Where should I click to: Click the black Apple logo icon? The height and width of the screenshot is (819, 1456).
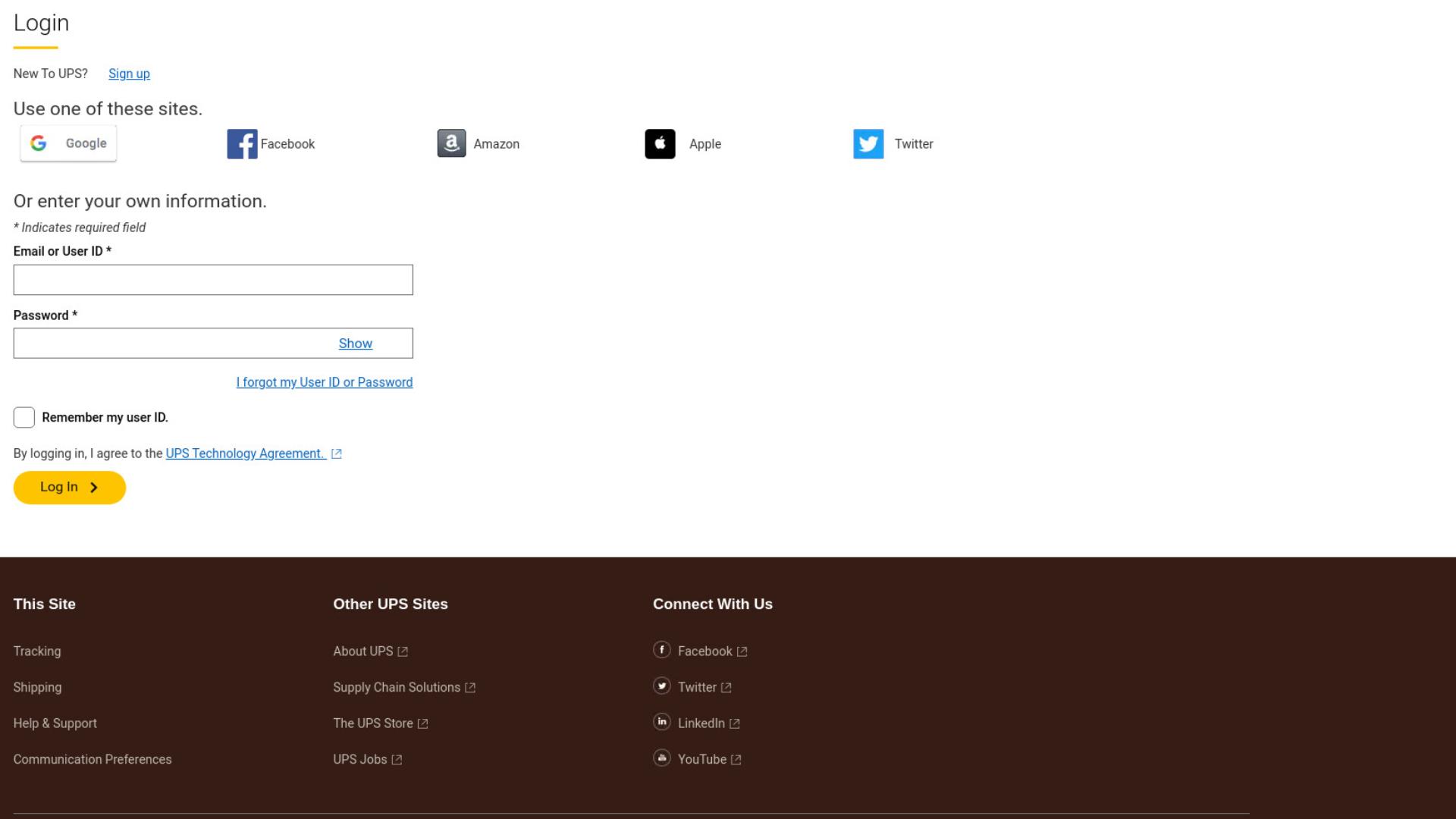coord(660,144)
